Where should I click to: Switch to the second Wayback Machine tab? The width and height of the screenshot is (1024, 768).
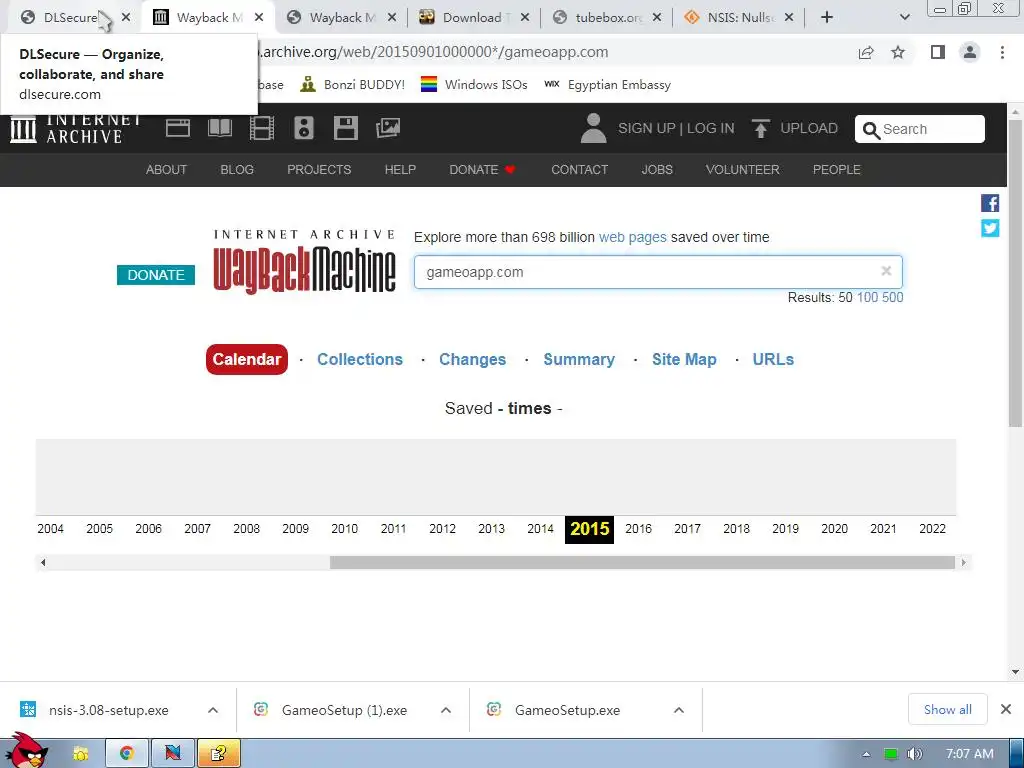342,18
